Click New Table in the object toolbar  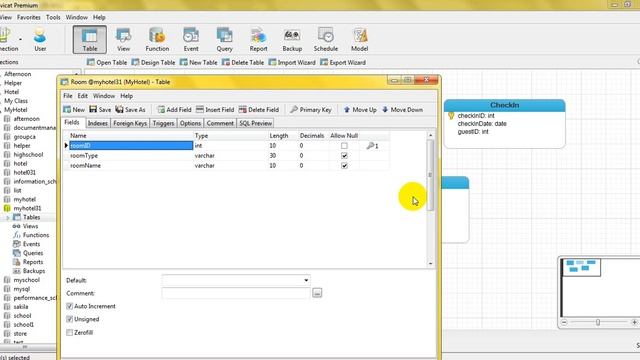(x=198, y=62)
